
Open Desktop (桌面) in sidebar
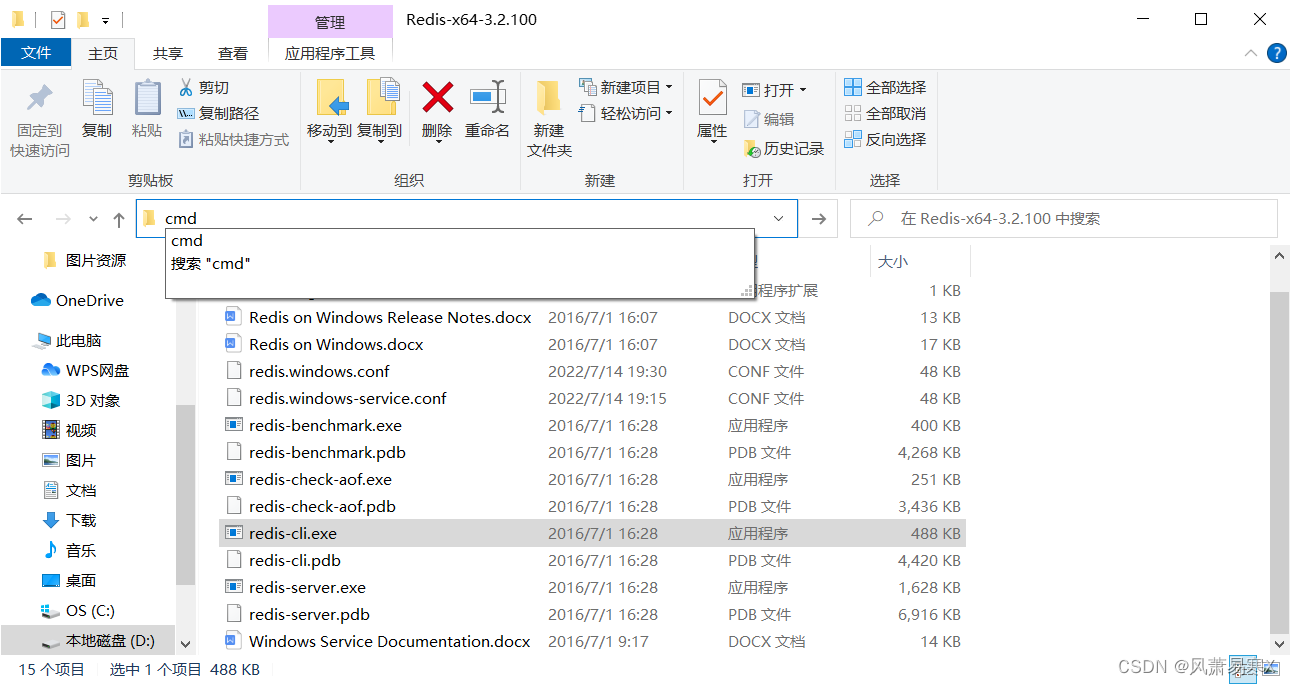point(69,580)
